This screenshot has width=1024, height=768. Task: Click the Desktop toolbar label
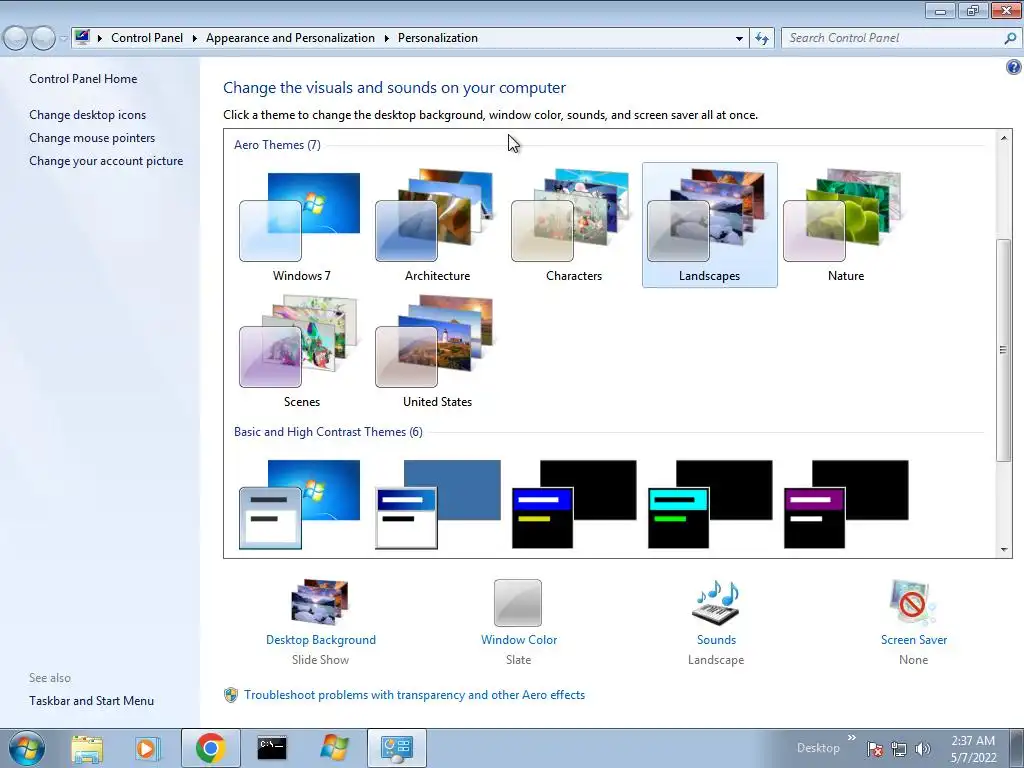click(x=818, y=748)
